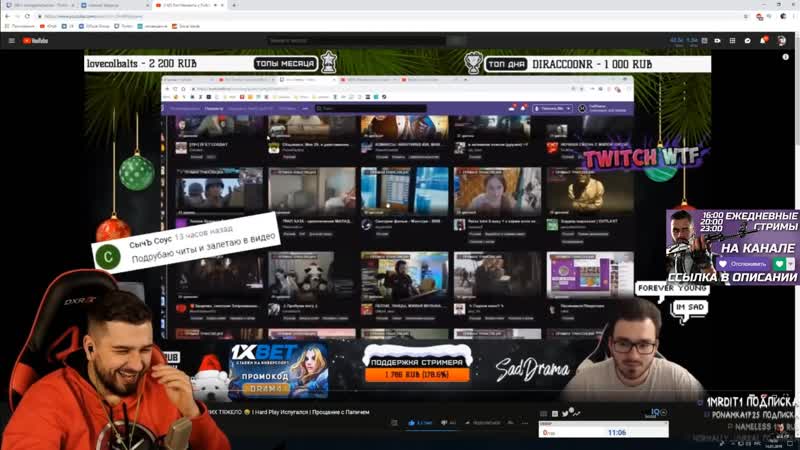800x450 pixels.
Task: Click the red extension icon in the toolbar
Action: coord(760,17)
